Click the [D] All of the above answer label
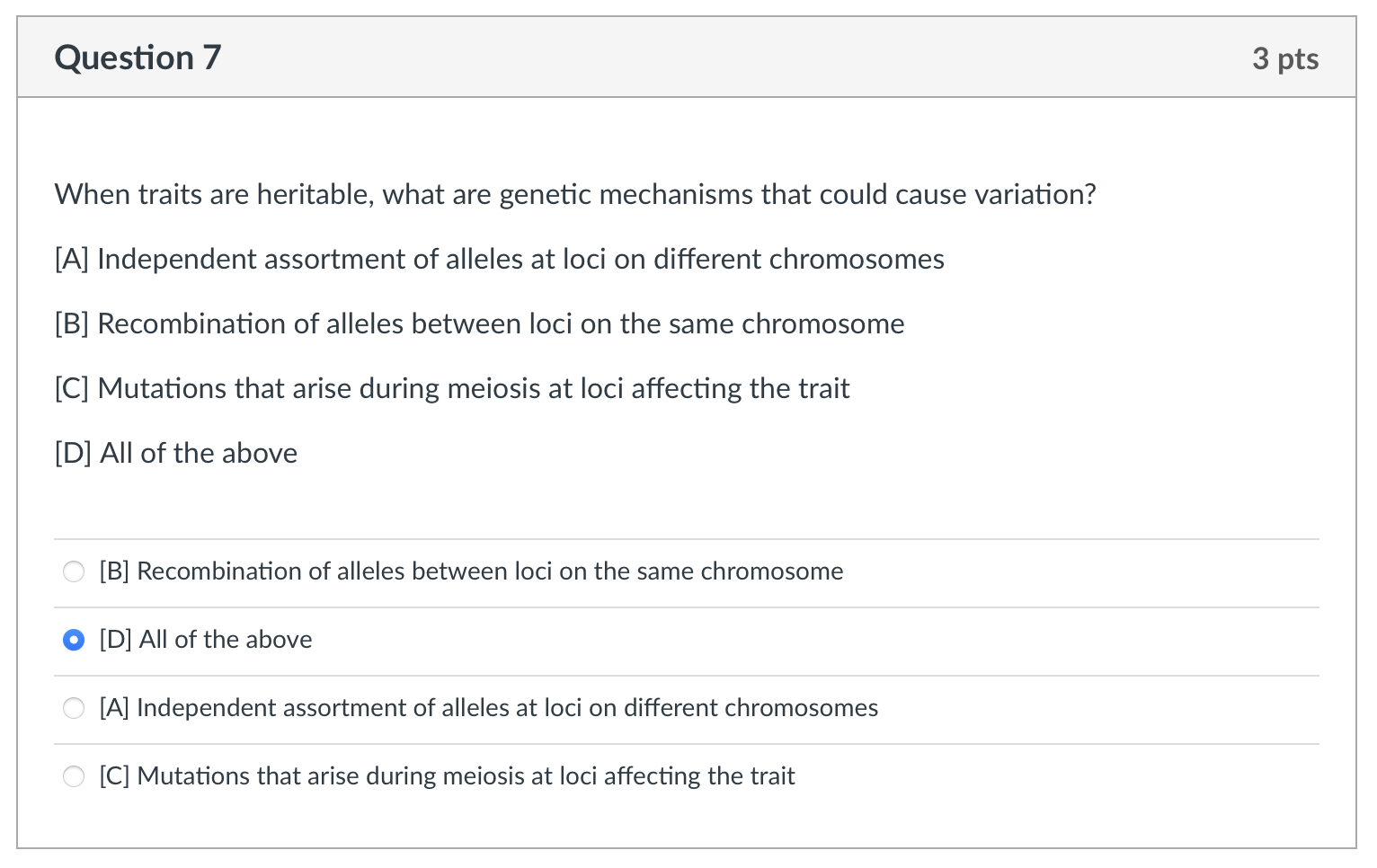This screenshot has height=868, width=1377. 205,640
